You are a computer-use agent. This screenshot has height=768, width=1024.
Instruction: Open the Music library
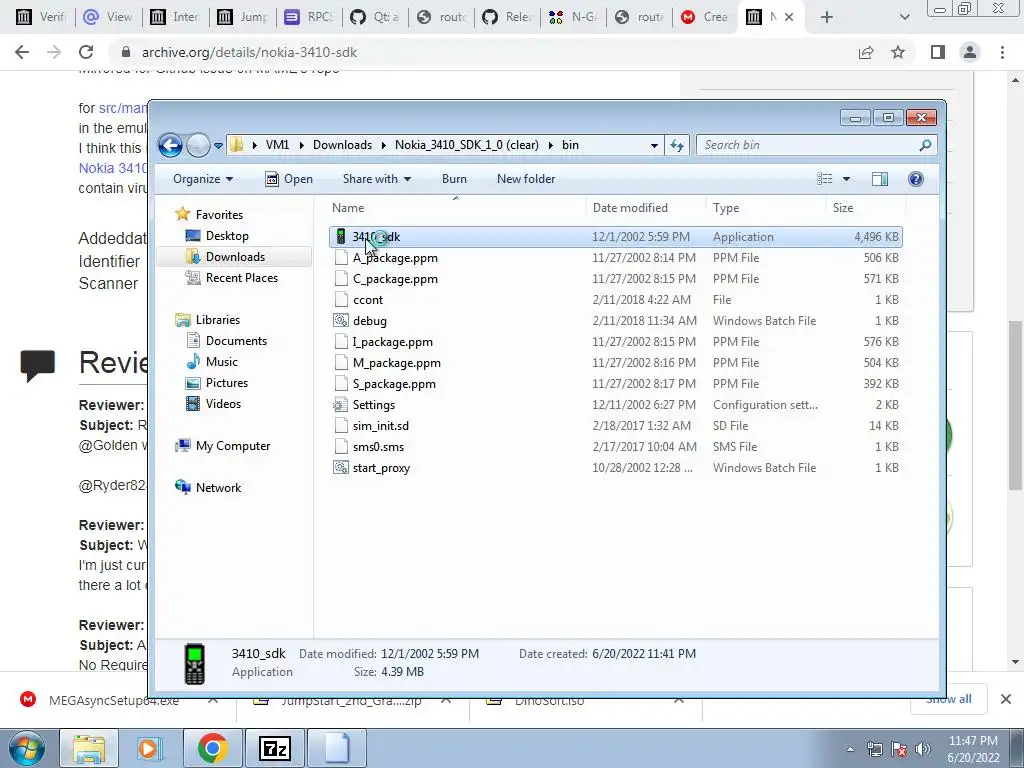point(221,361)
